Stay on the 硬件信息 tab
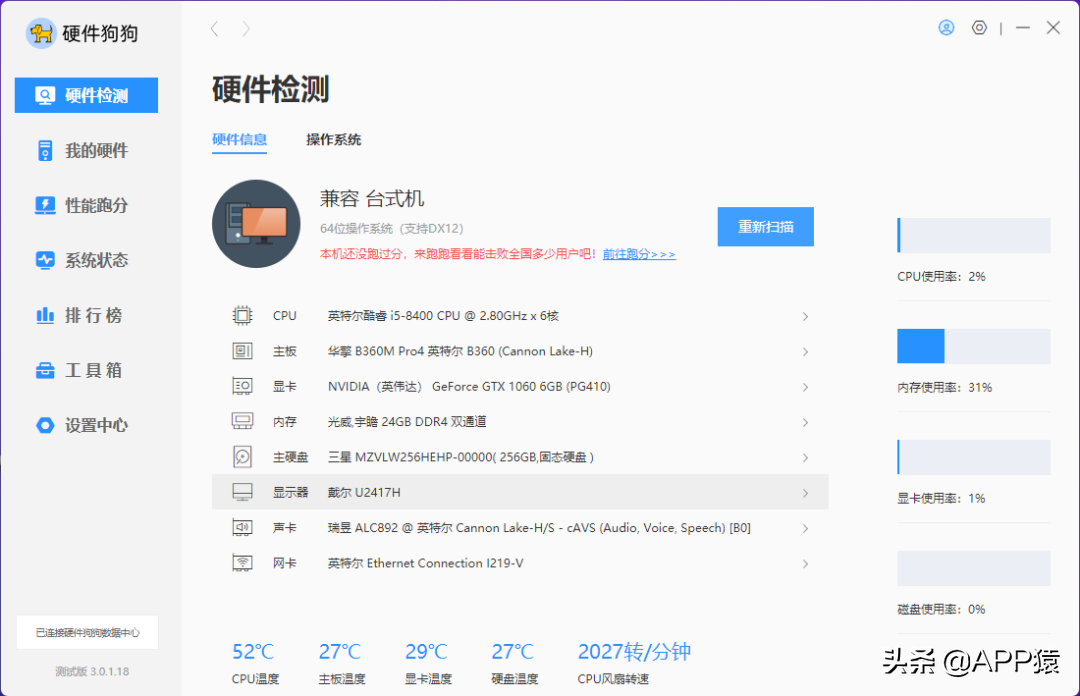This screenshot has height=696, width=1080. click(240, 140)
